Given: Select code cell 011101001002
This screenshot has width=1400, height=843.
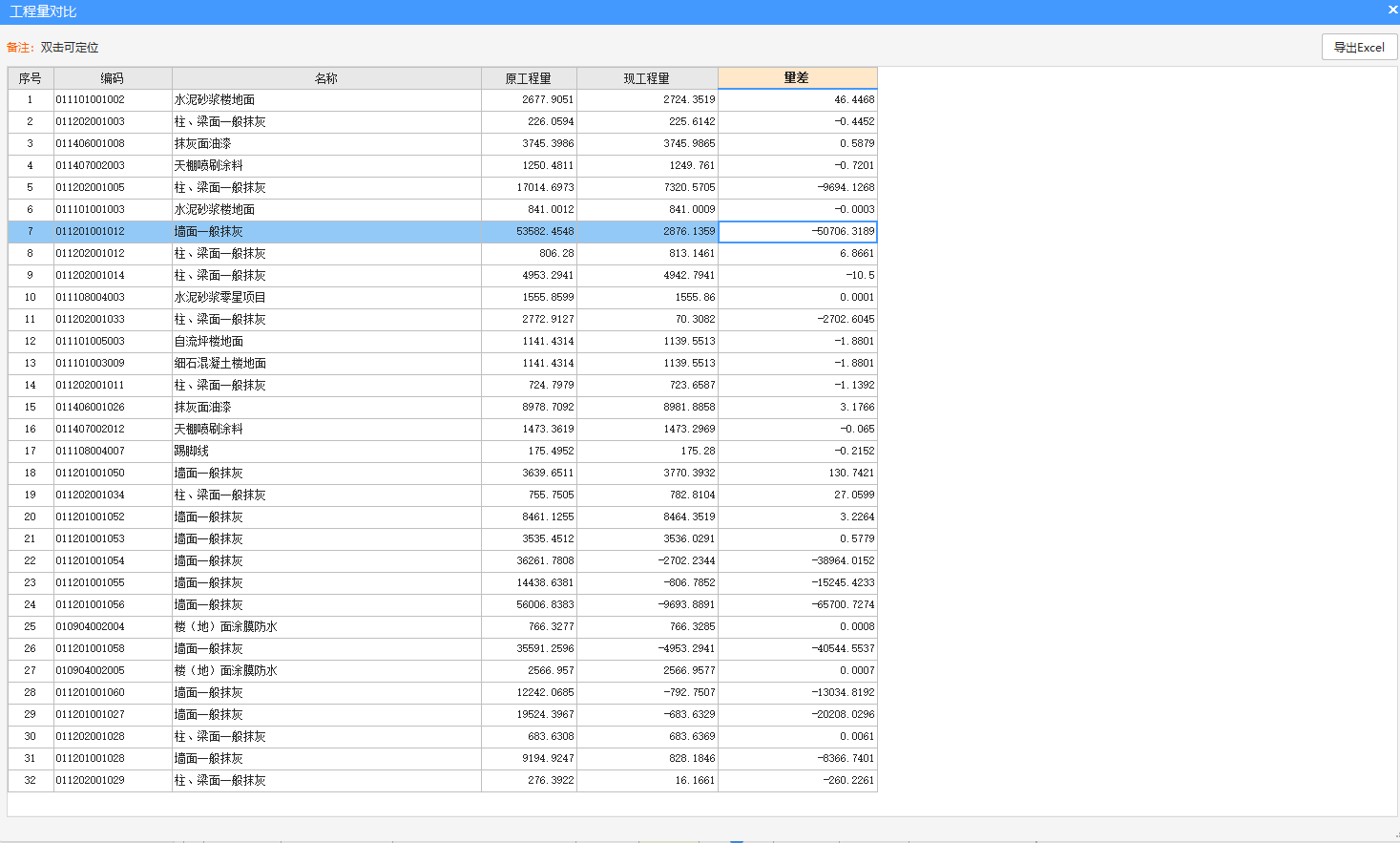Looking at the screenshot, I should [x=113, y=99].
